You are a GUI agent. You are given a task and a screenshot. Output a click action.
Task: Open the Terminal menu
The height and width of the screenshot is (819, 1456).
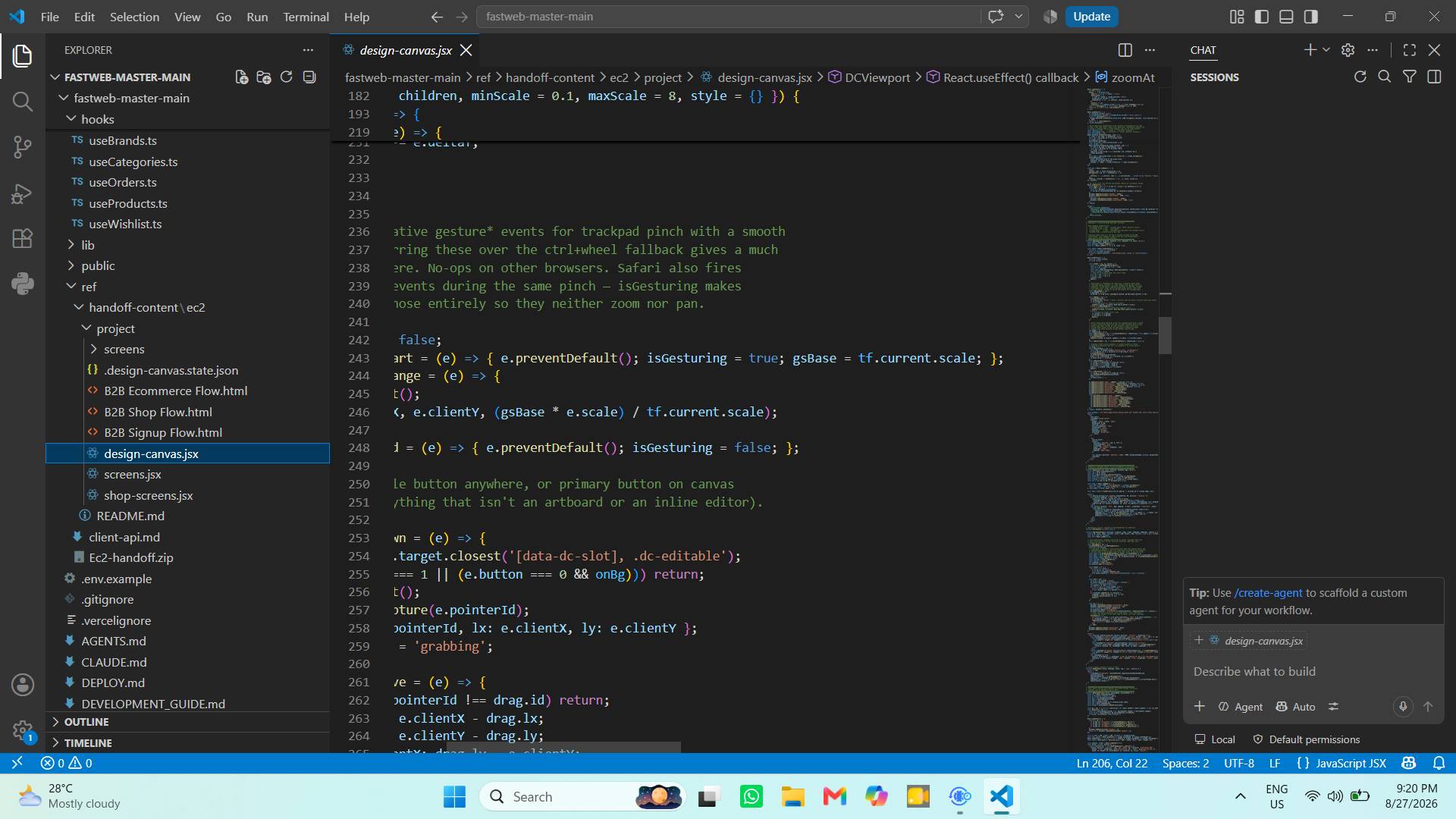[x=306, y=17]
